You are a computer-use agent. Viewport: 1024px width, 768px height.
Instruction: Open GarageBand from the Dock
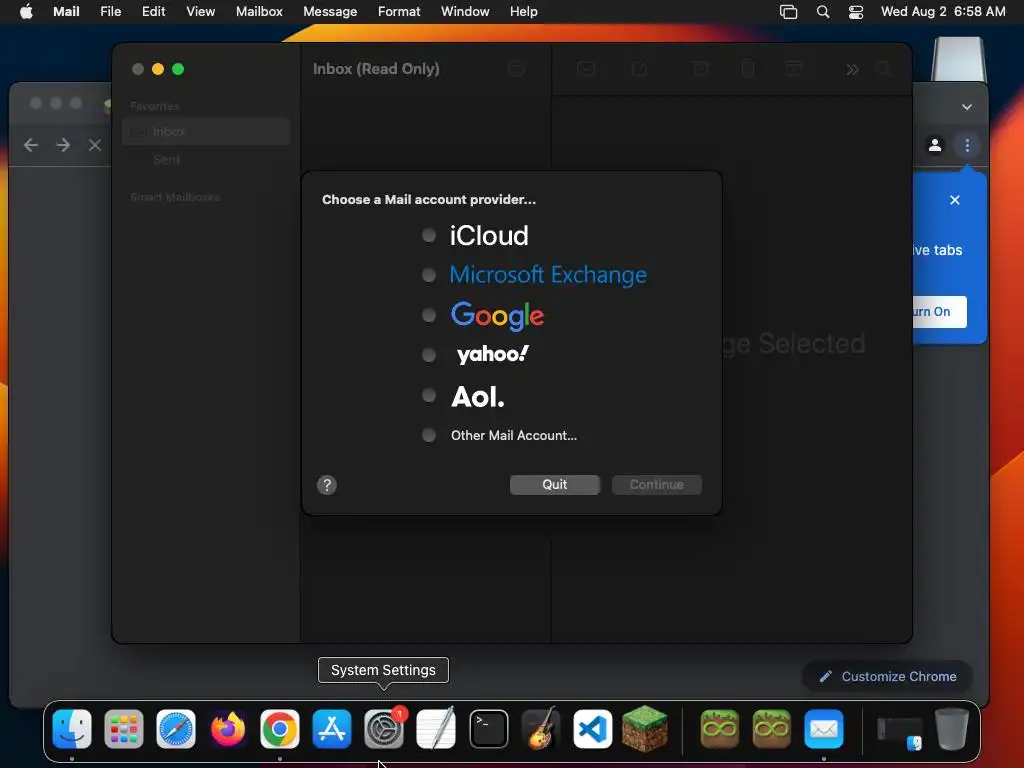(x=541, y=728)
